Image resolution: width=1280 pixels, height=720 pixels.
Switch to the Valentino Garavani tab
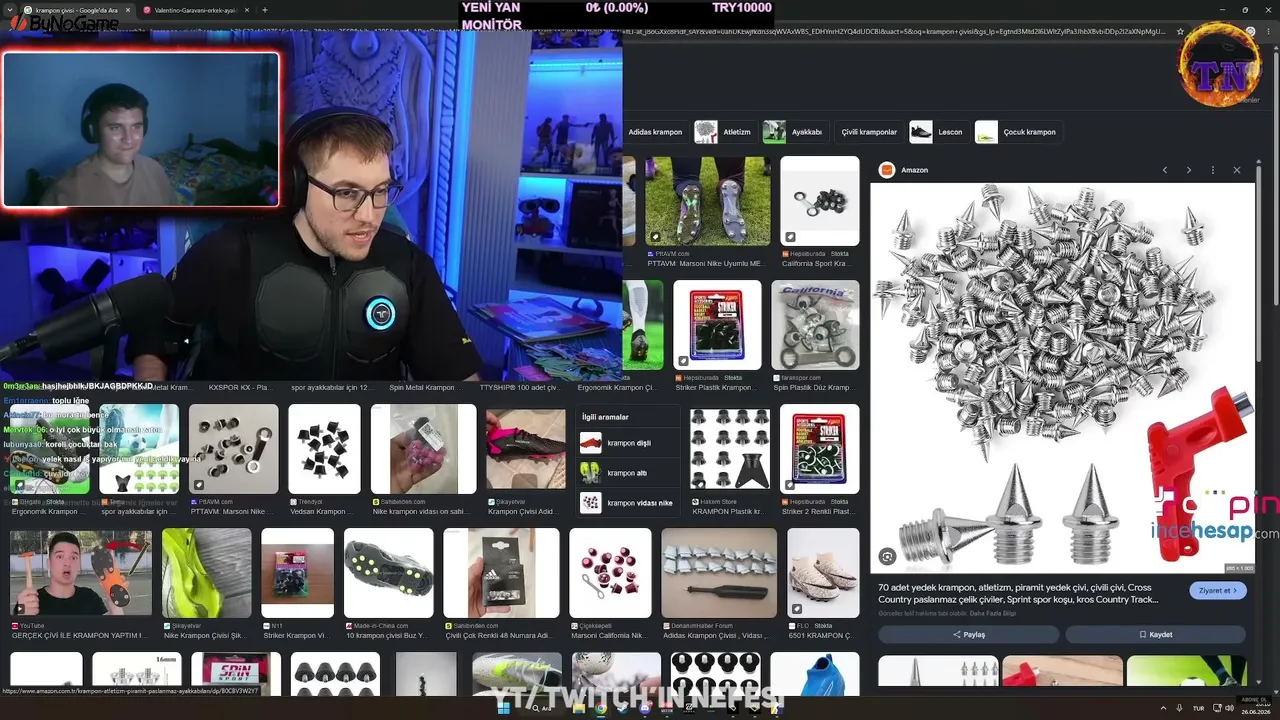[196, 10]
